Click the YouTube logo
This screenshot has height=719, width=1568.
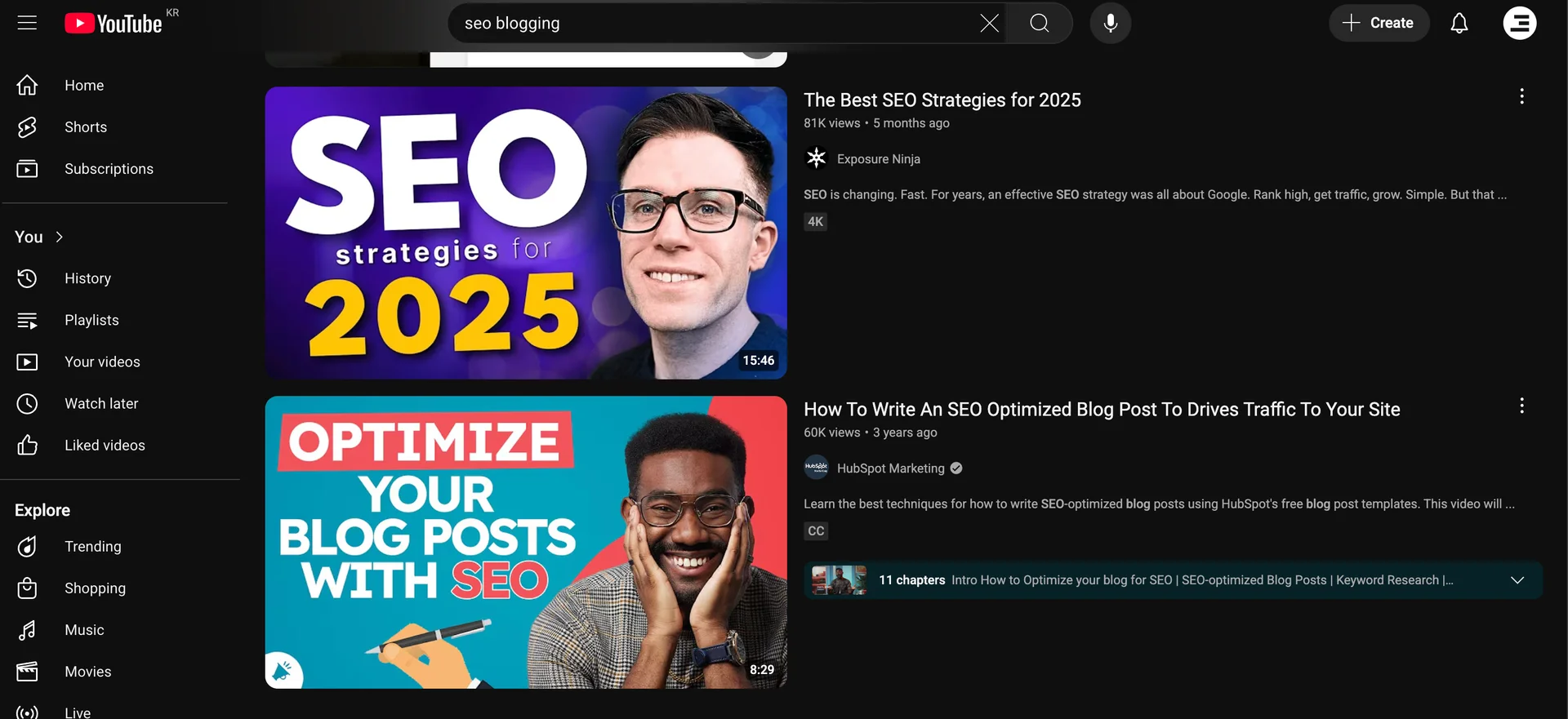pos(114,23)
